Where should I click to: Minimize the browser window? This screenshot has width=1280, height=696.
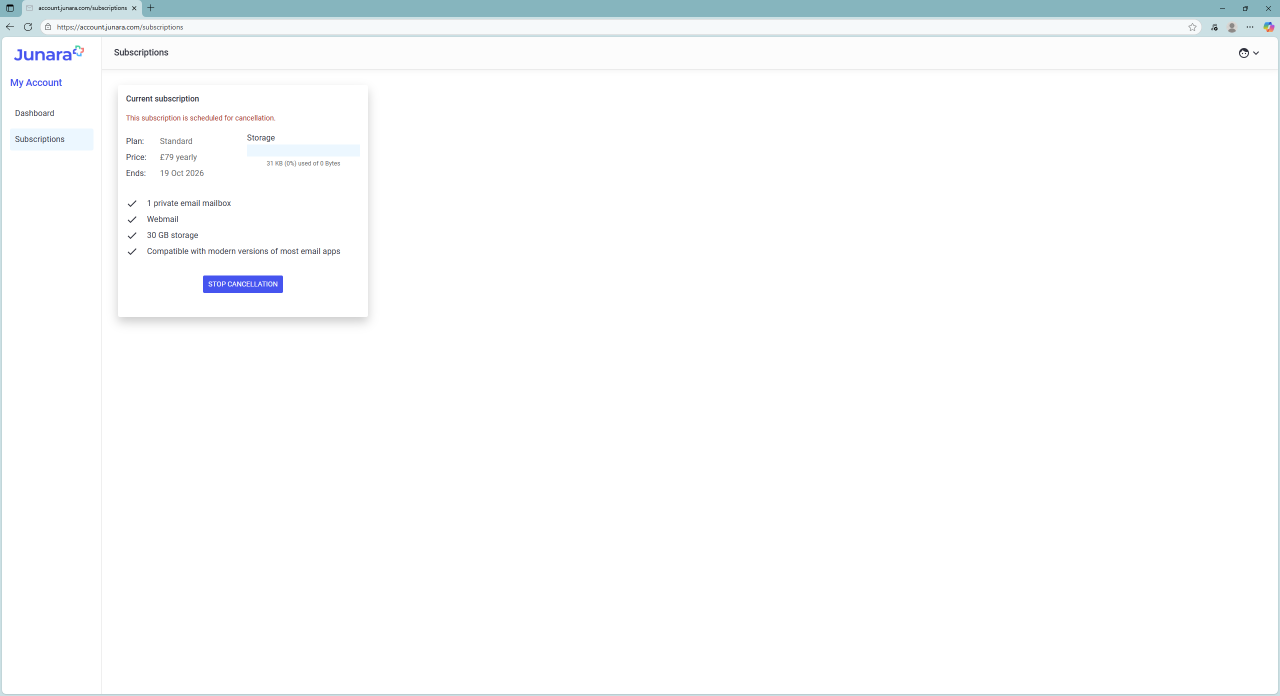click(x=1222, y=8)
